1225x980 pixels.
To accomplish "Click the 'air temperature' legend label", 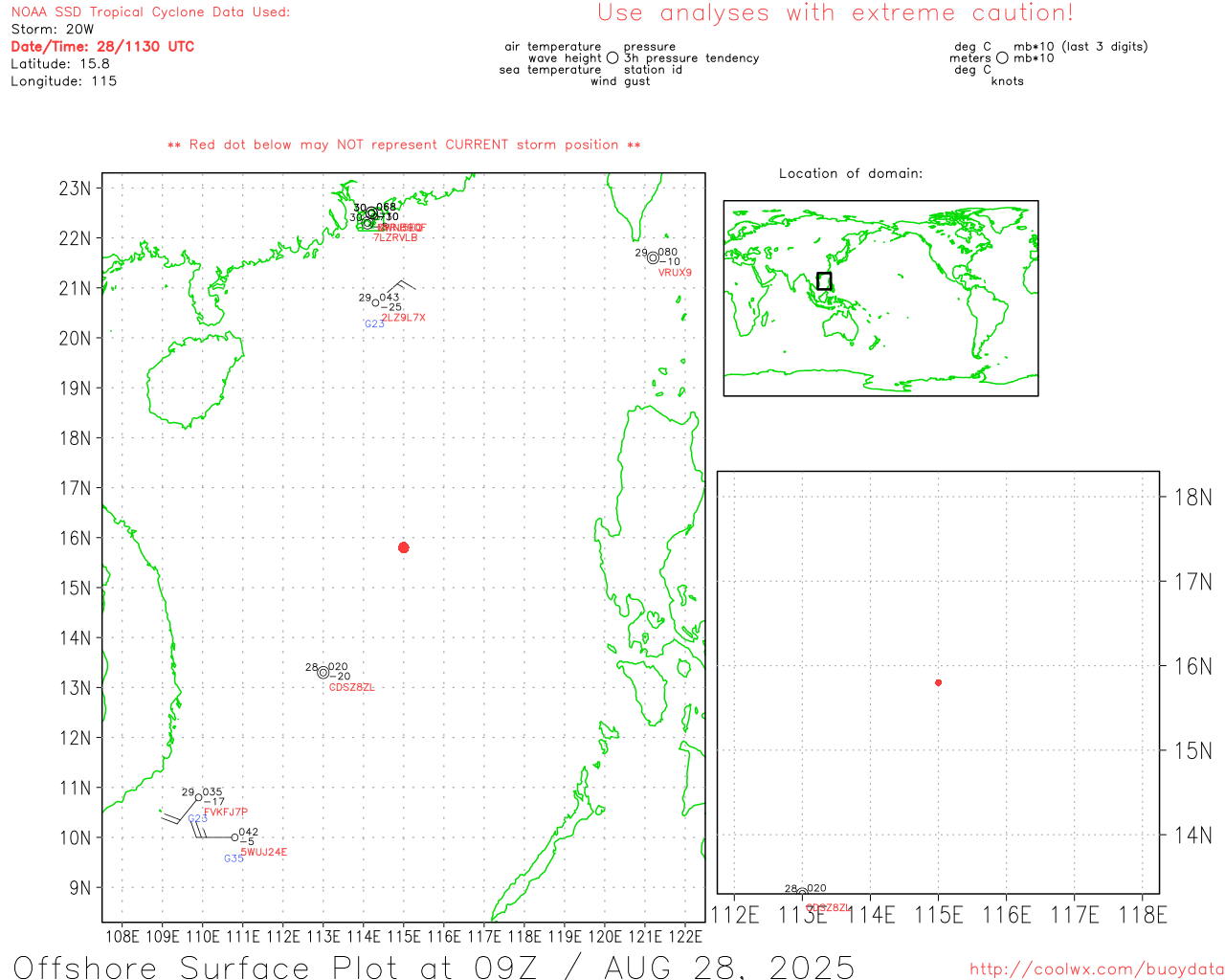I will pos(553,47).
